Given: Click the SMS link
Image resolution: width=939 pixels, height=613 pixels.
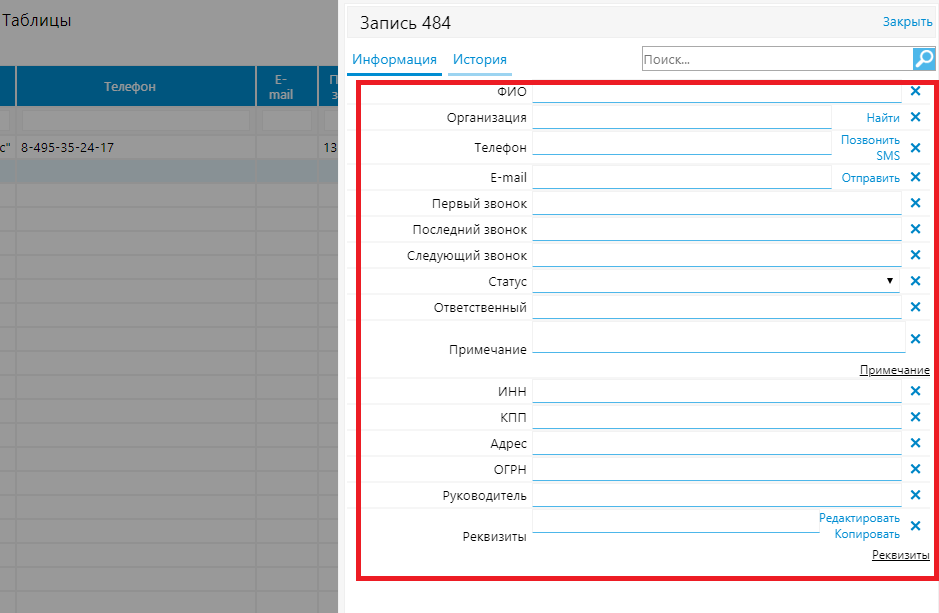Looking at the screenshot, I should (887, 155).
